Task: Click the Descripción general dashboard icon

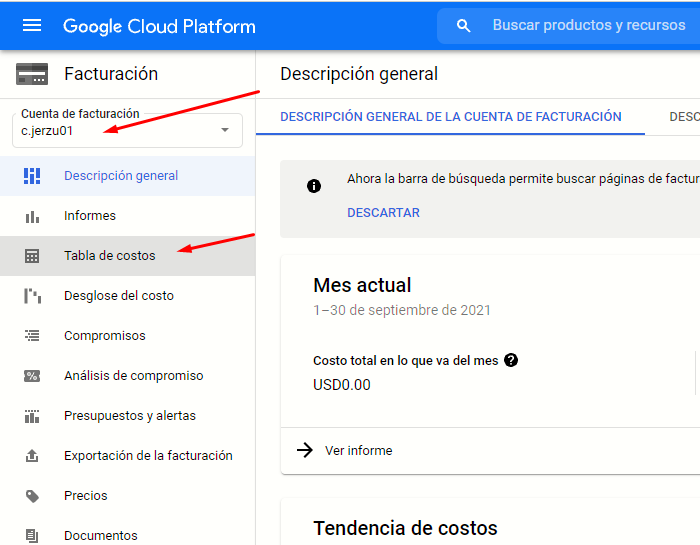Action: [x=32, y=176]
